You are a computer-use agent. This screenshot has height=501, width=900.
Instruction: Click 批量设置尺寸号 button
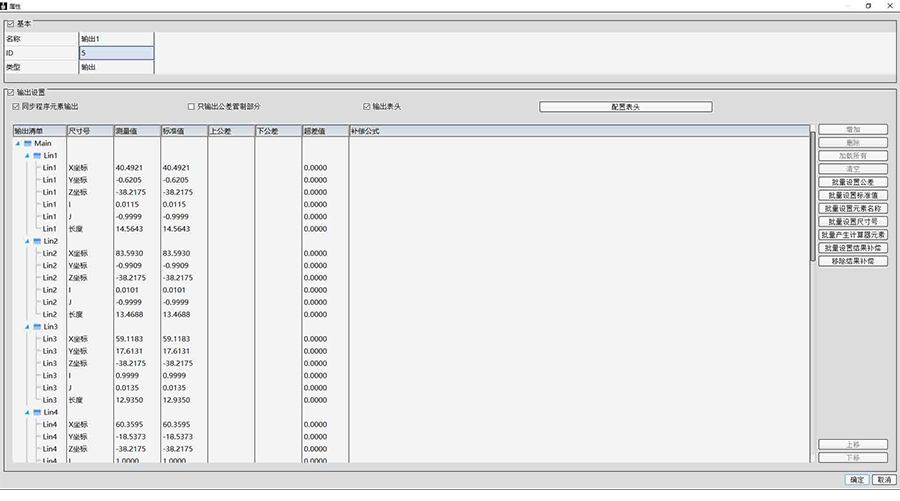coord(853,222)
